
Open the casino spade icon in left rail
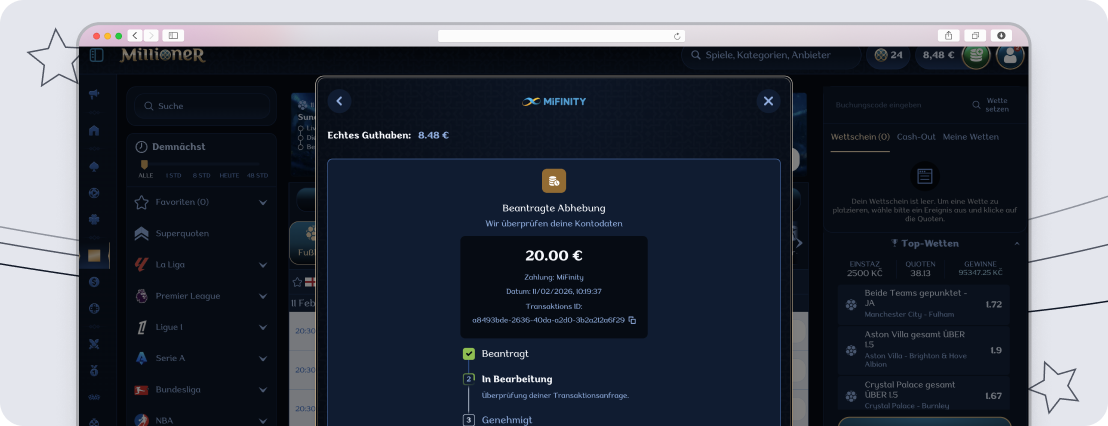pos(94,167)
